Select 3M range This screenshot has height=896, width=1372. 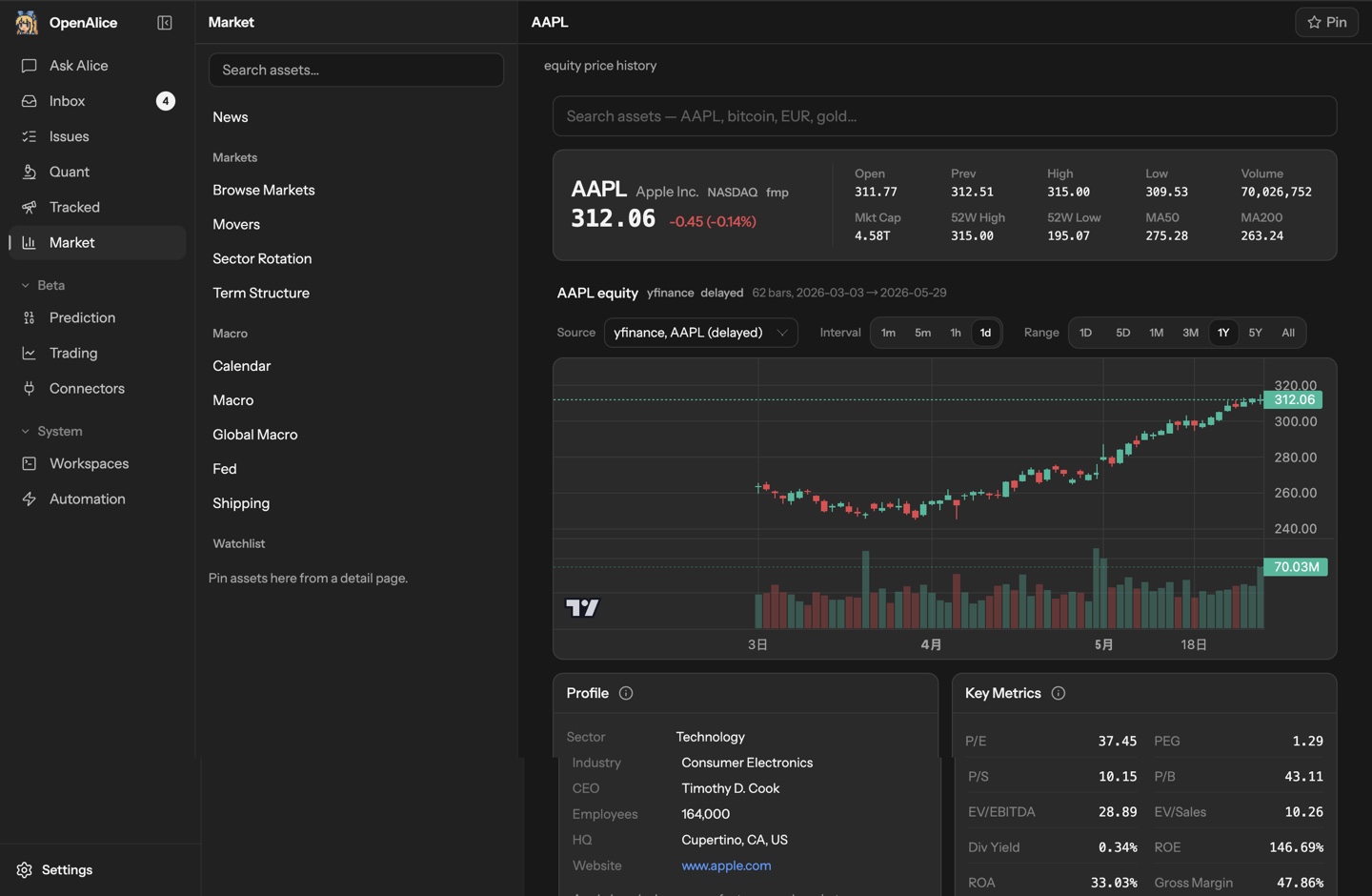[1190, 333]
